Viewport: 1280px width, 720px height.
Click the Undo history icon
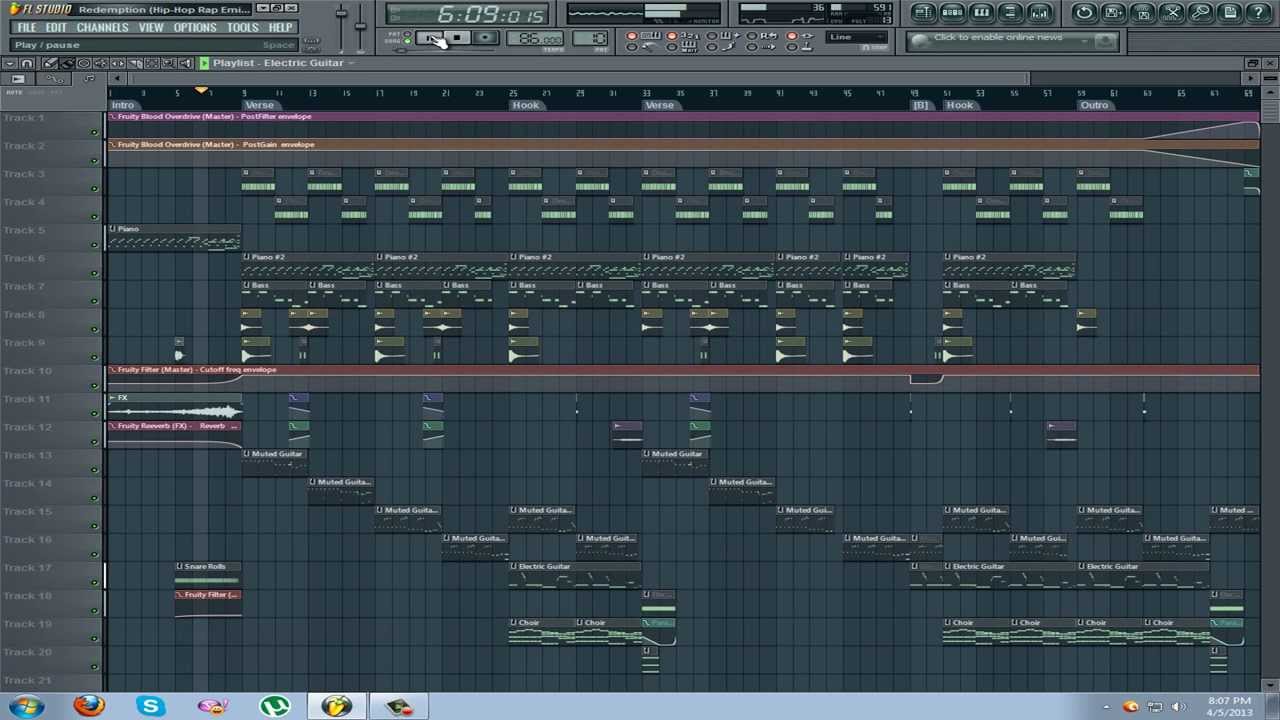[1084, 13]
